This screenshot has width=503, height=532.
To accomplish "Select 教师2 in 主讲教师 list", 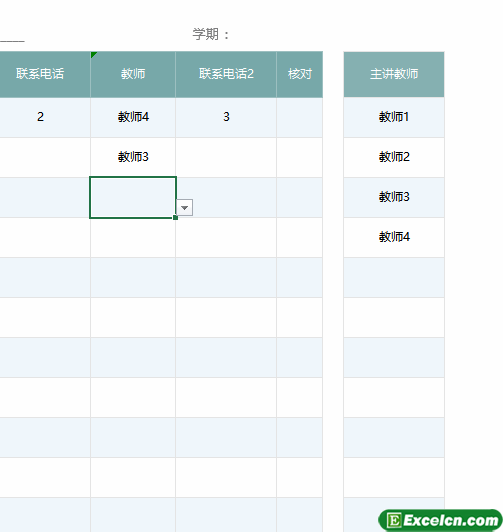I will click(x=394, y=157).
